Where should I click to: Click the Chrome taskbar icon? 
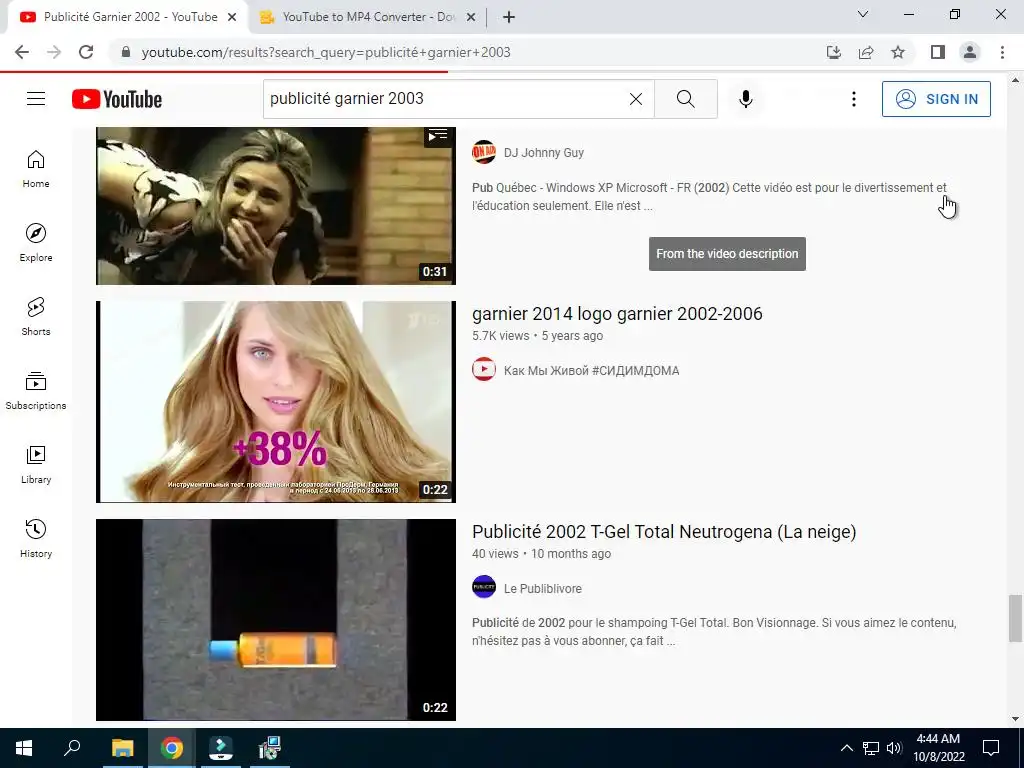[x=172, y=748]
